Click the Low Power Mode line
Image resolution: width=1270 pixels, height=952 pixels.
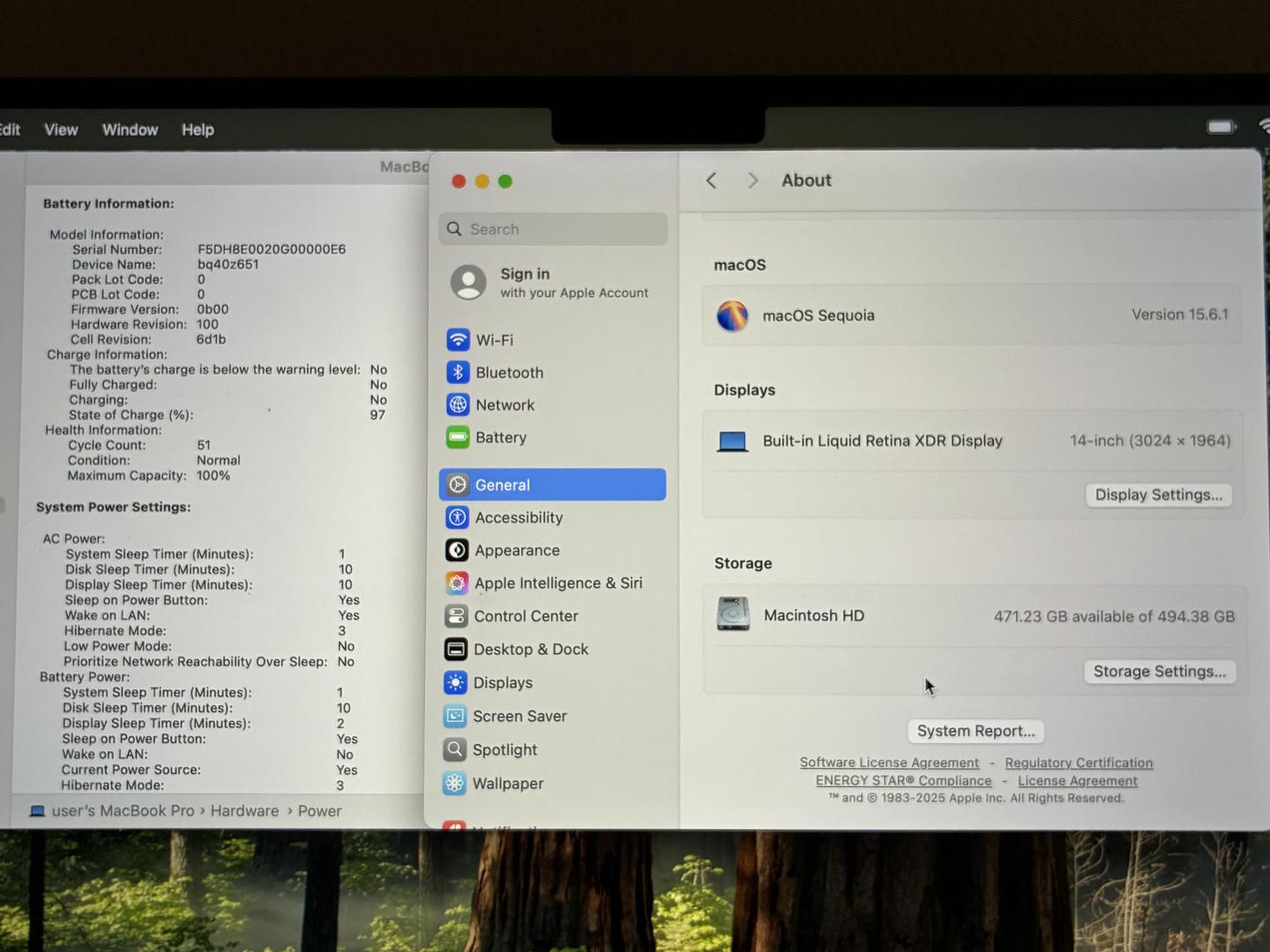tap(209, 646)
